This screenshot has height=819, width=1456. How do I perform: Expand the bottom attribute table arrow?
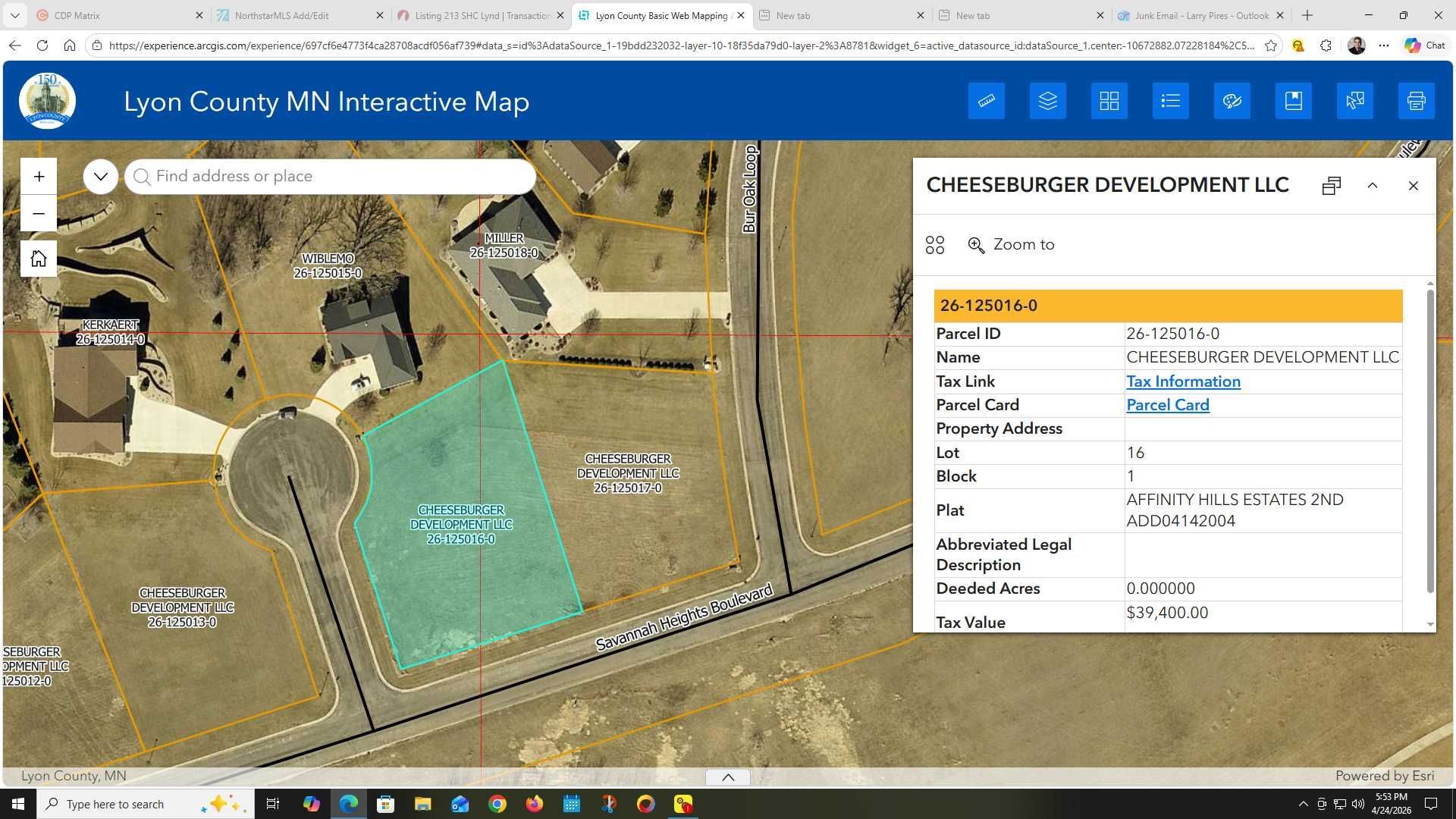click(x=727, y=777)
